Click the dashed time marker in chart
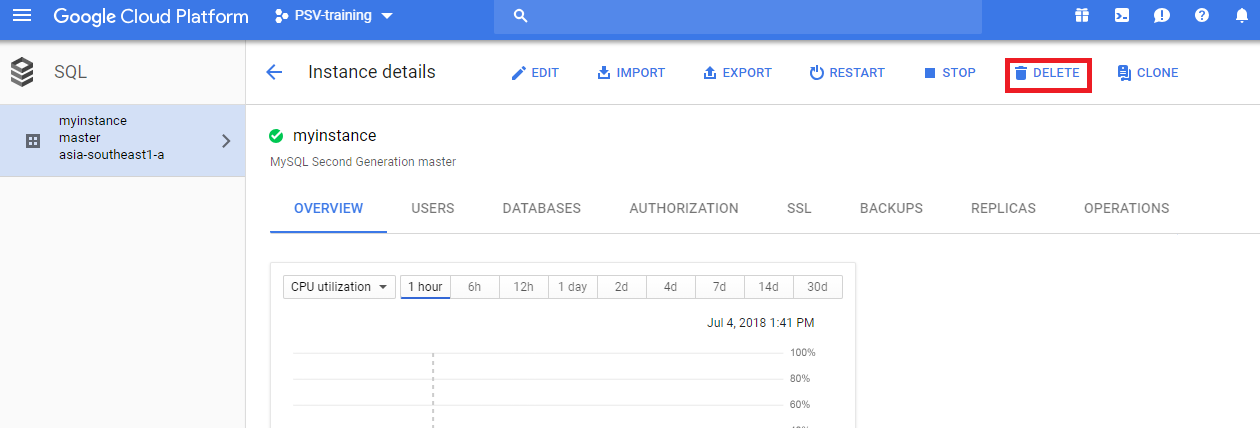 tap(433, 390)
